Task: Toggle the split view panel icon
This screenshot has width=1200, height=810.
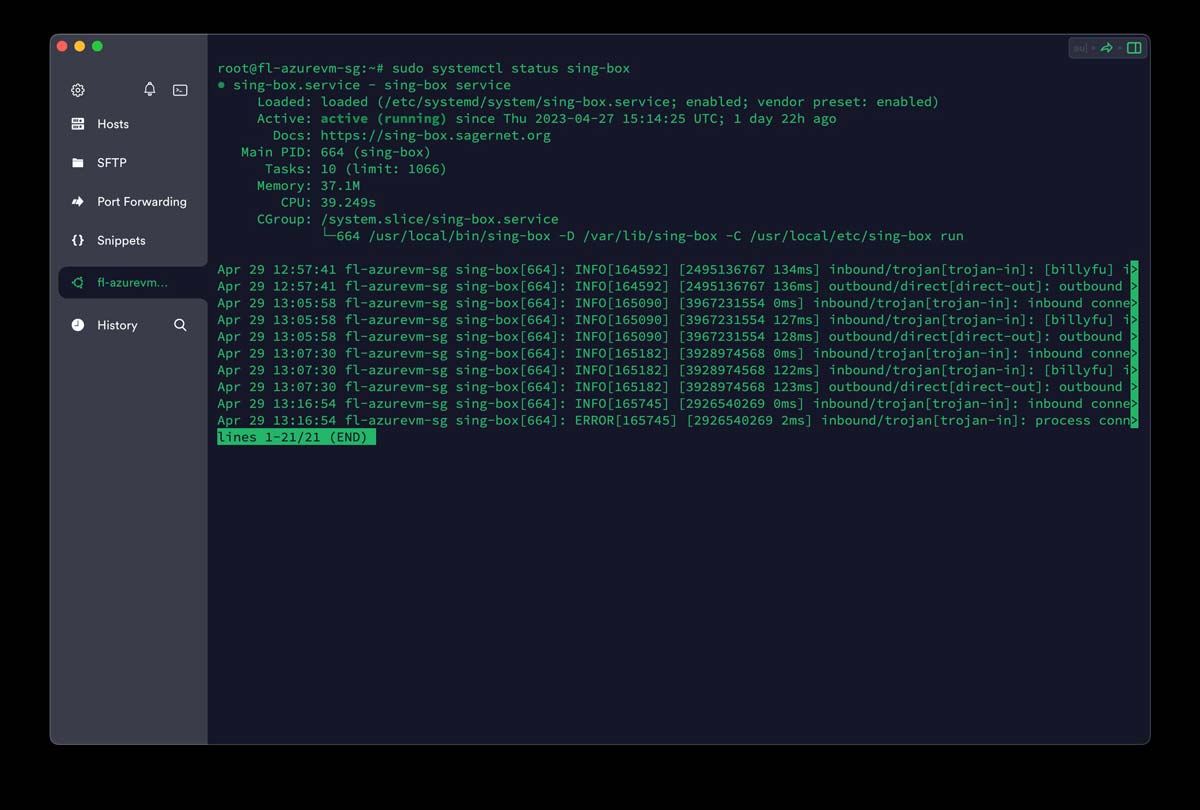Action: (x=1134, y=48)
